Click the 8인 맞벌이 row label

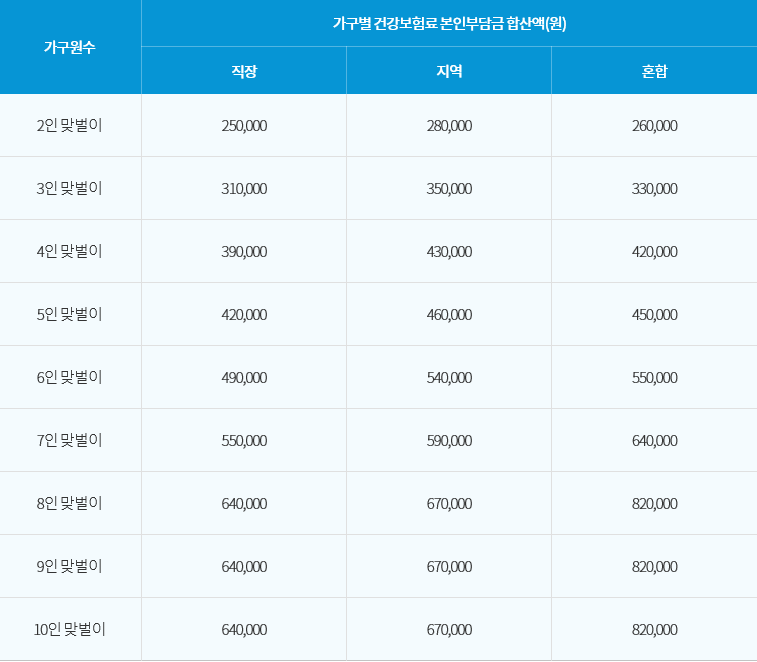(70, 504)
